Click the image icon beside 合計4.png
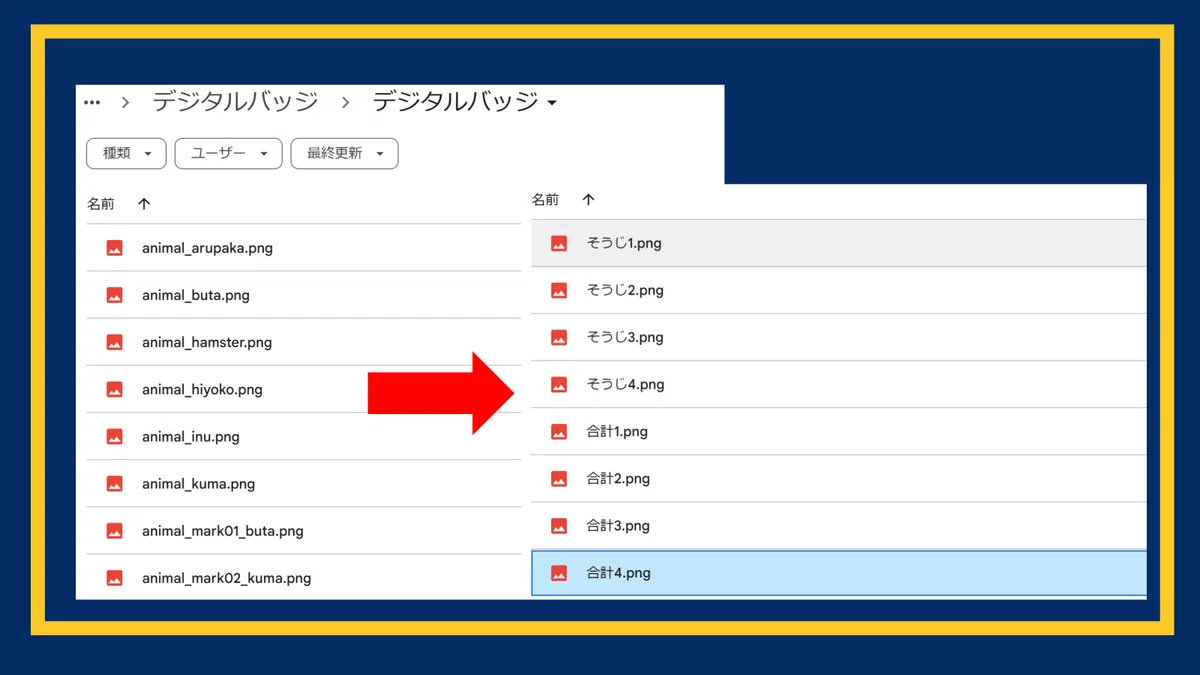Screen dimensions: 1200x675 click(x=559, y=573)
